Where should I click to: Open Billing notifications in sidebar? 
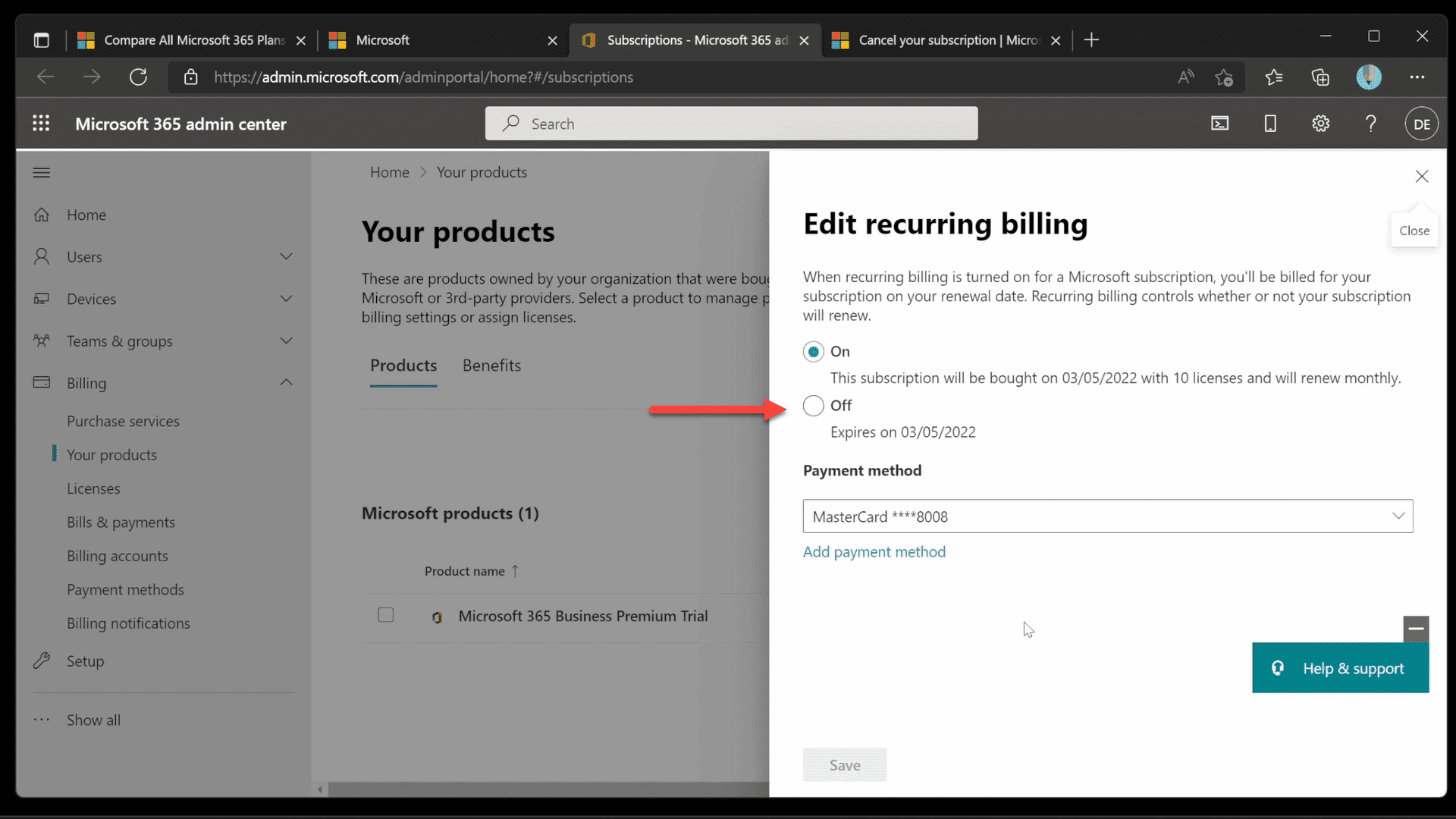[x=128, y=623]
